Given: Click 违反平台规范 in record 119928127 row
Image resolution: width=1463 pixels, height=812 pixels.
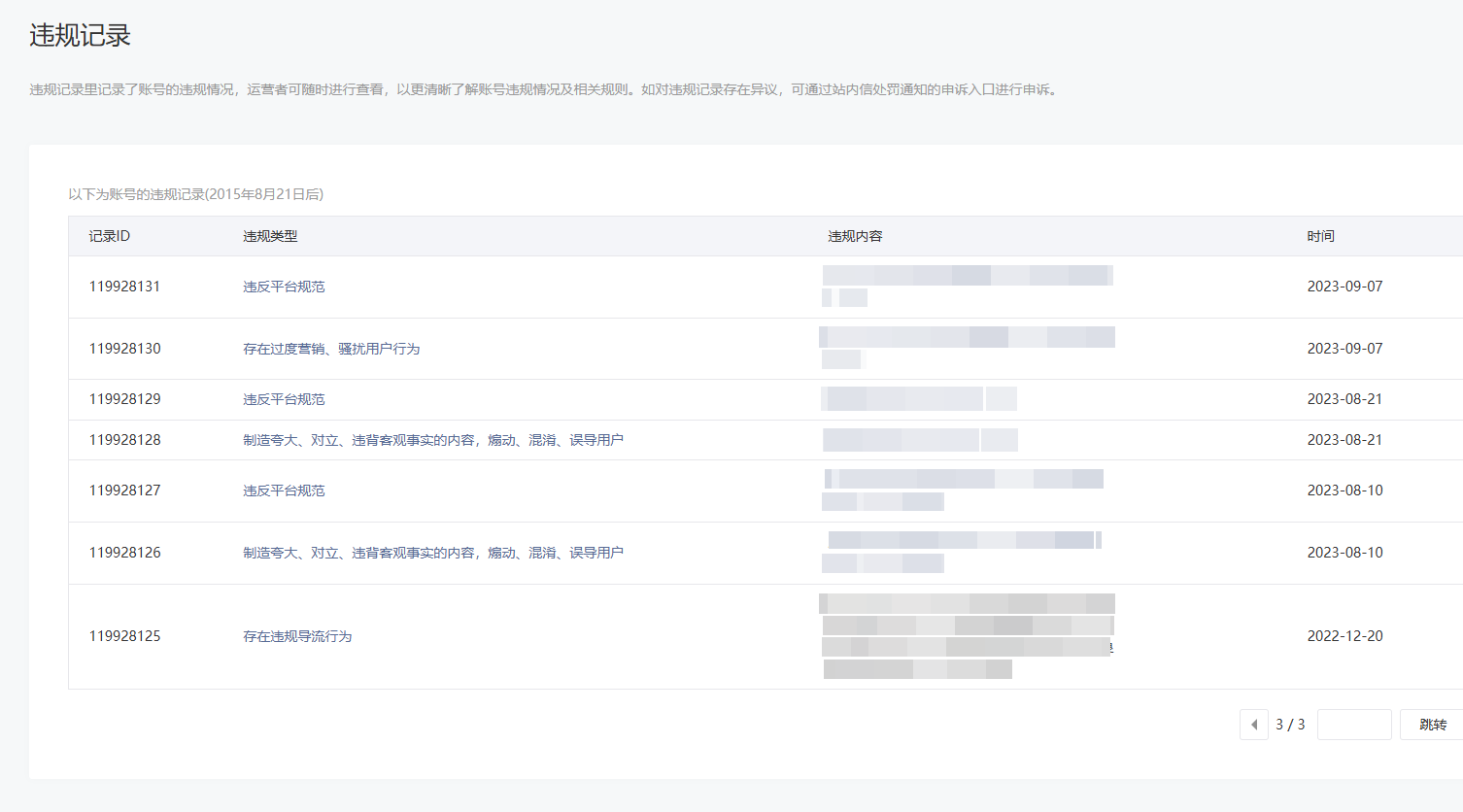Looking at the screenshot, I should pos(284,491).
